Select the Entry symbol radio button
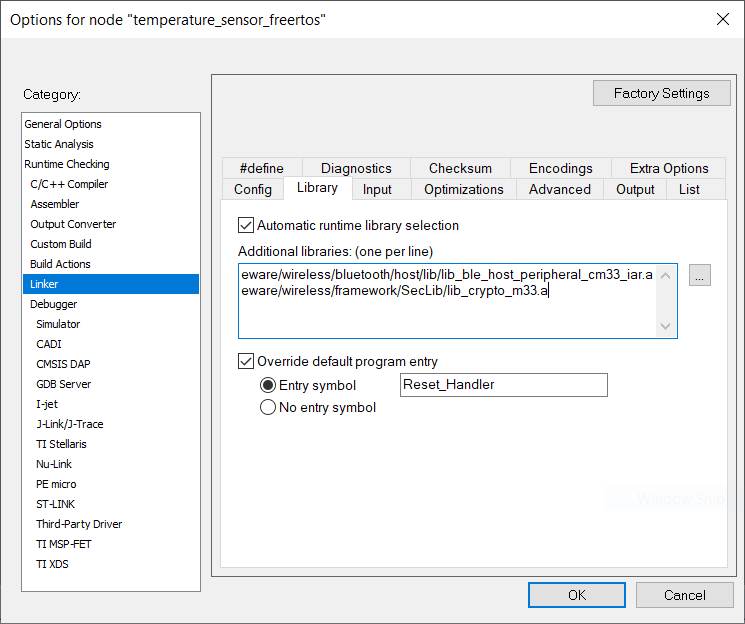Screen dimensions: 745x624 268,385
